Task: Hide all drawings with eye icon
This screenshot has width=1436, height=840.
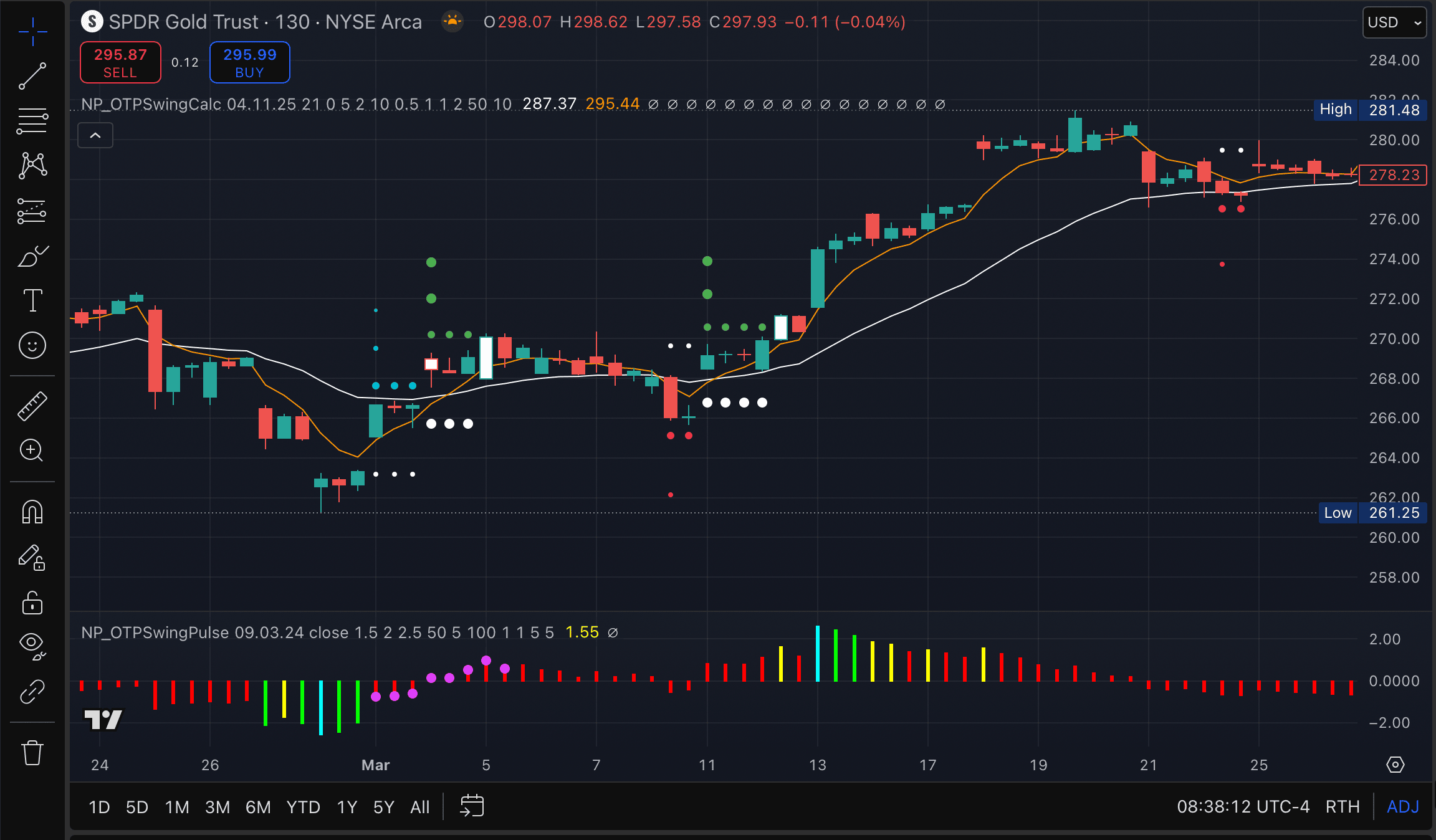Action: click(x=32, y=646)
